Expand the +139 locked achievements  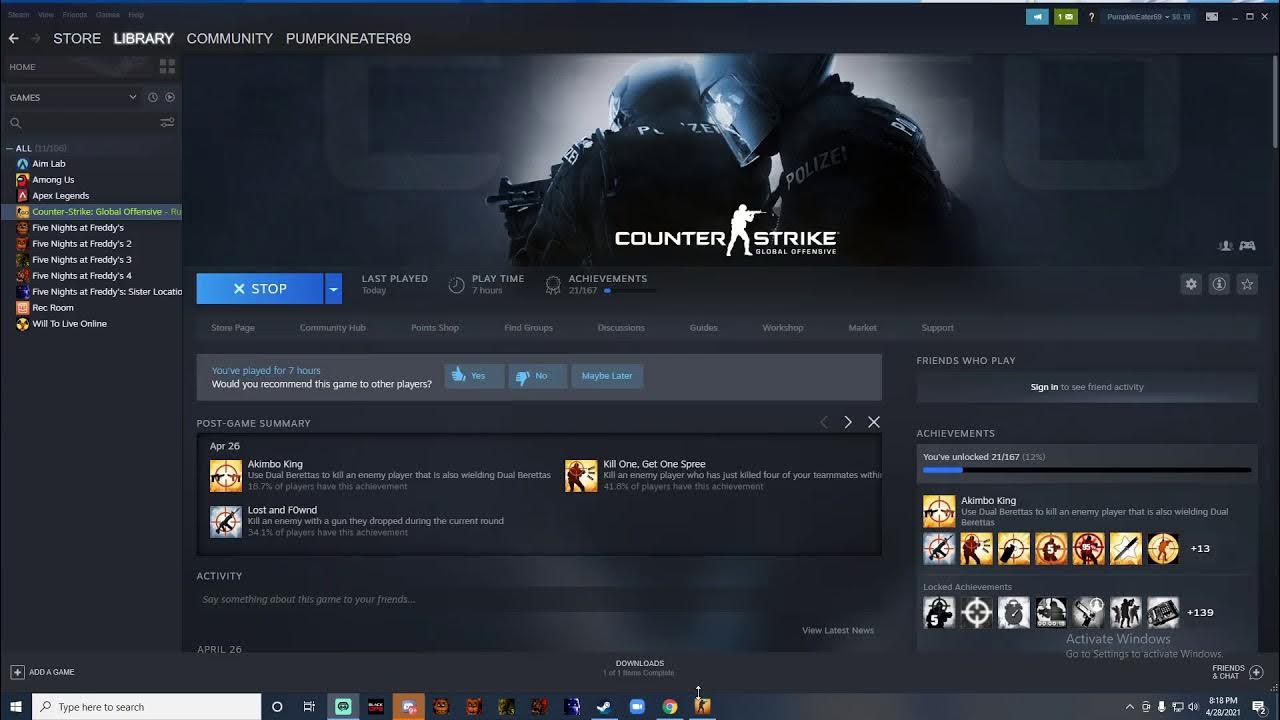click(1200, 612)
